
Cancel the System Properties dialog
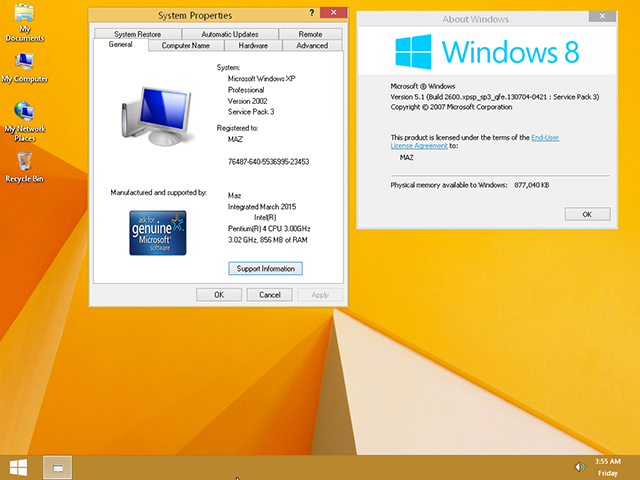[x=269, y=295]
